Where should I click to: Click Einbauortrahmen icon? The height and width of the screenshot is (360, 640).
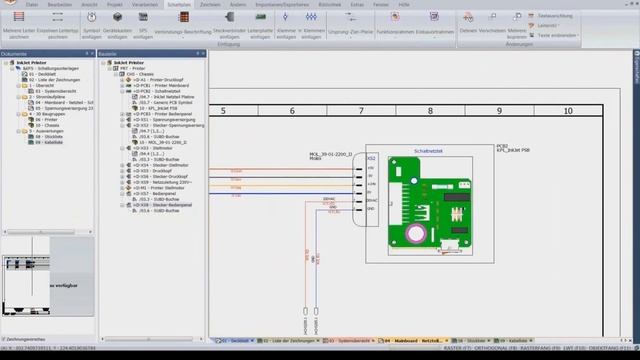[434, 17]
